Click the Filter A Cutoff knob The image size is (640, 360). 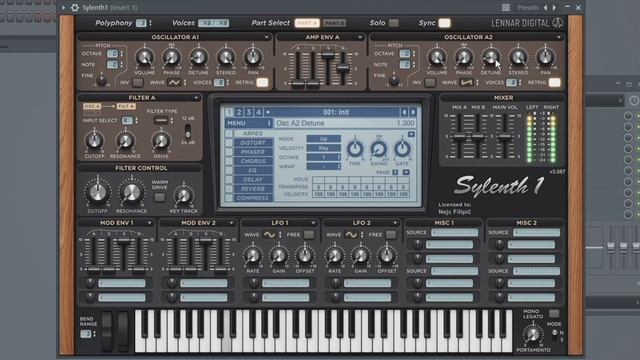click(x=94, y=141)
